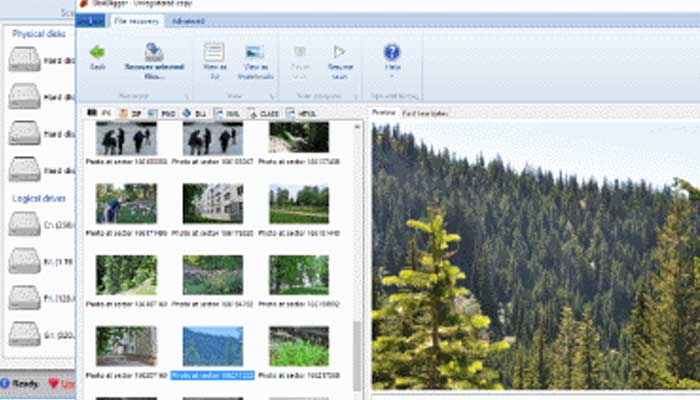The height and width of the screenshot is (400, 700).
Task: Select the First few bytes tab
Action: (x=425, y=113)
